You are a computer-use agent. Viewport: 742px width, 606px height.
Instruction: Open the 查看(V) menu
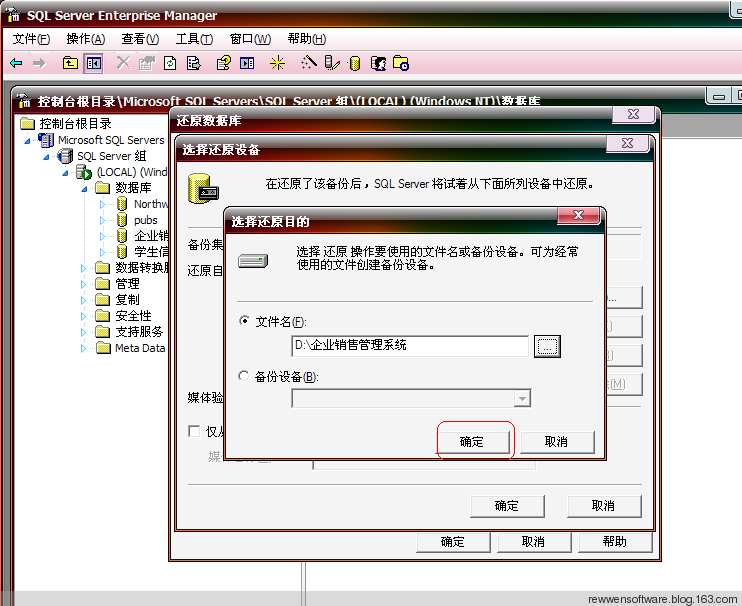click(x=140, y=39)
